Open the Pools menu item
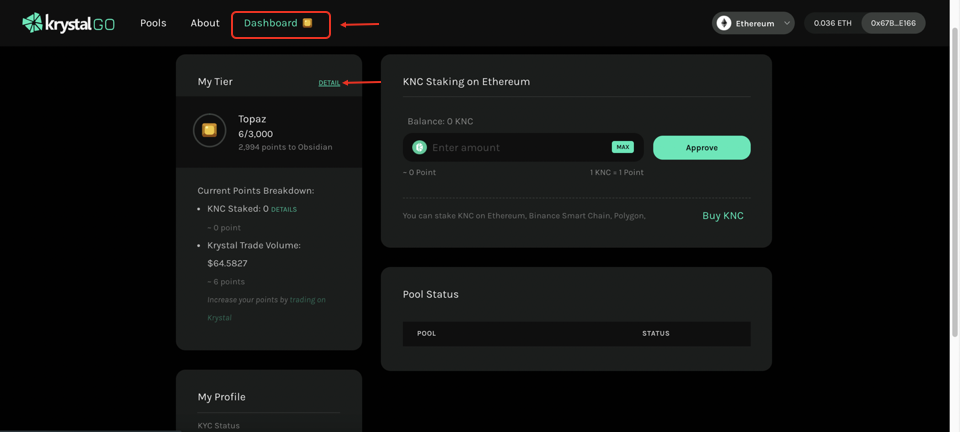Viewport: 960px width, 432px height. click(153, 23)
